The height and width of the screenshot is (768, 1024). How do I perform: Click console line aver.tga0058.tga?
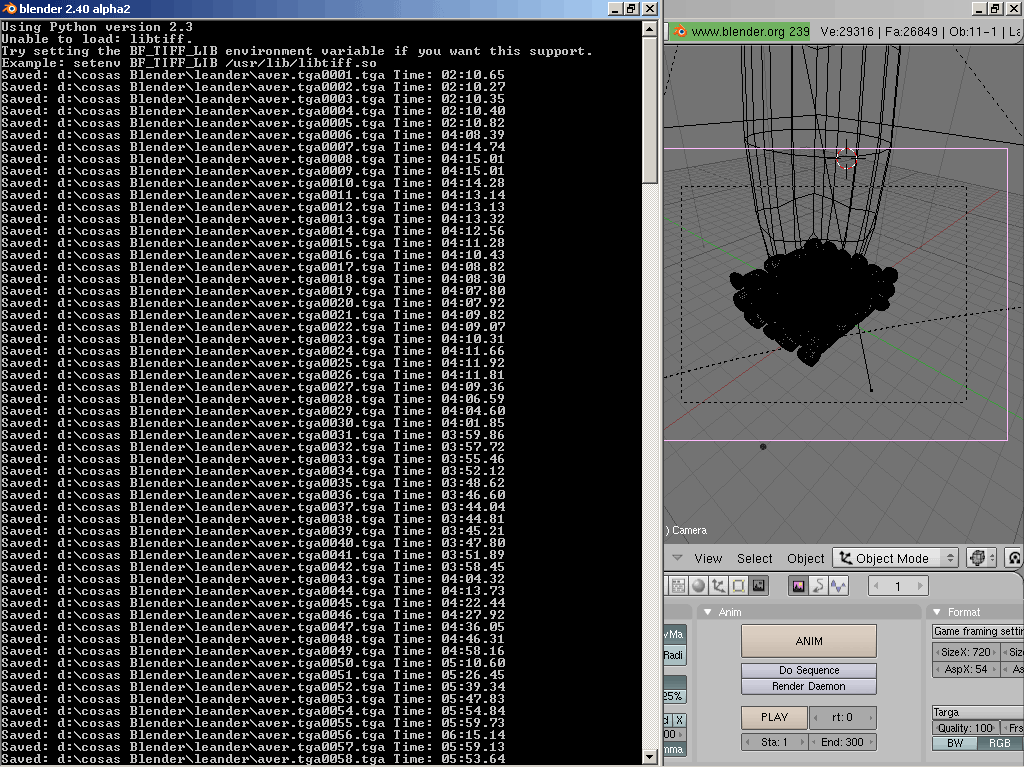[253, 759]
